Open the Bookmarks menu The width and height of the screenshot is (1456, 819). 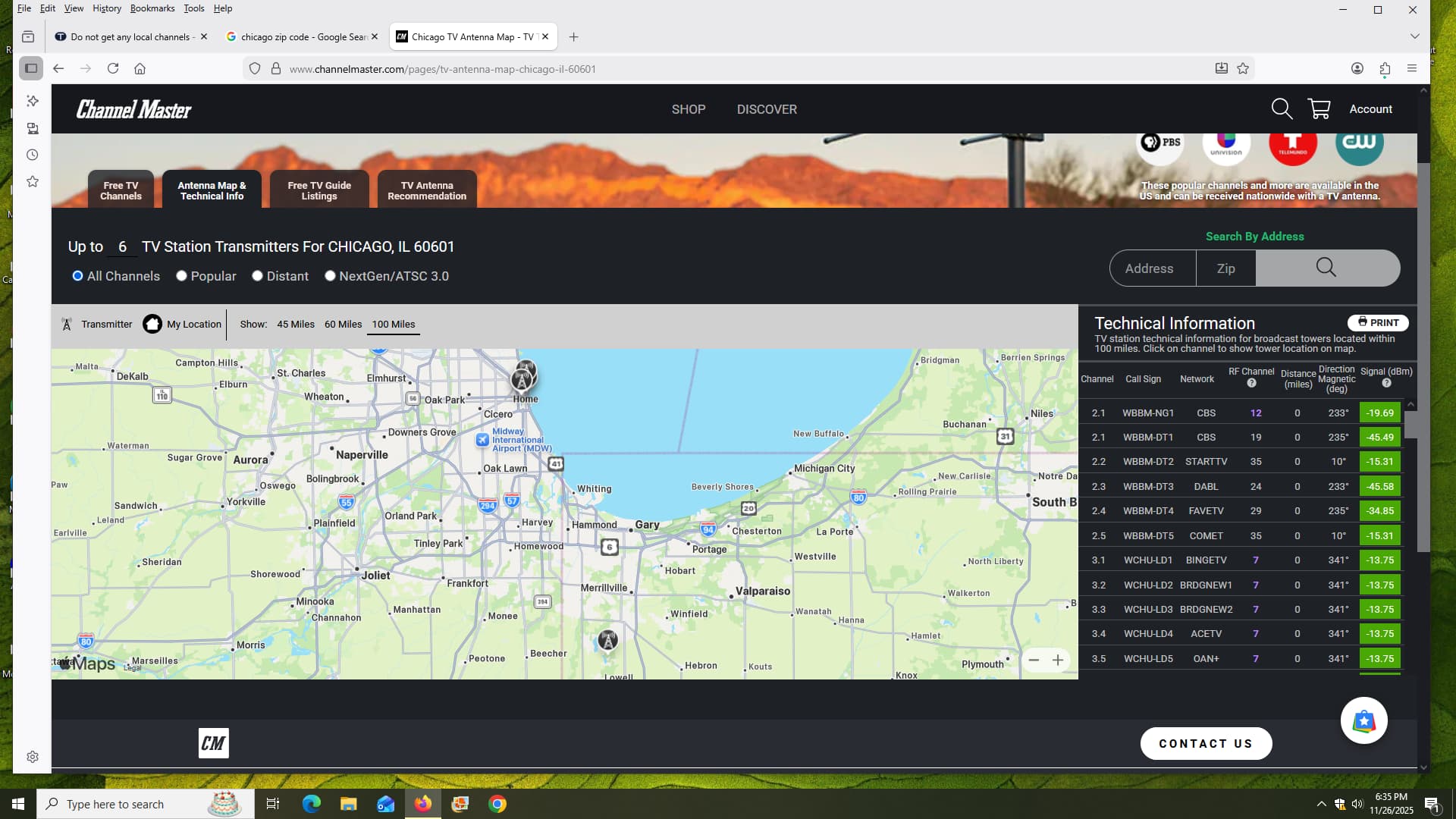click(x=152, y=8)
